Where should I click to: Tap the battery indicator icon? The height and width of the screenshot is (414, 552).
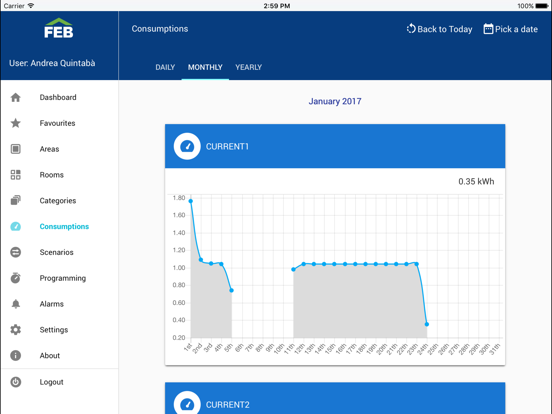coord(542,6)
